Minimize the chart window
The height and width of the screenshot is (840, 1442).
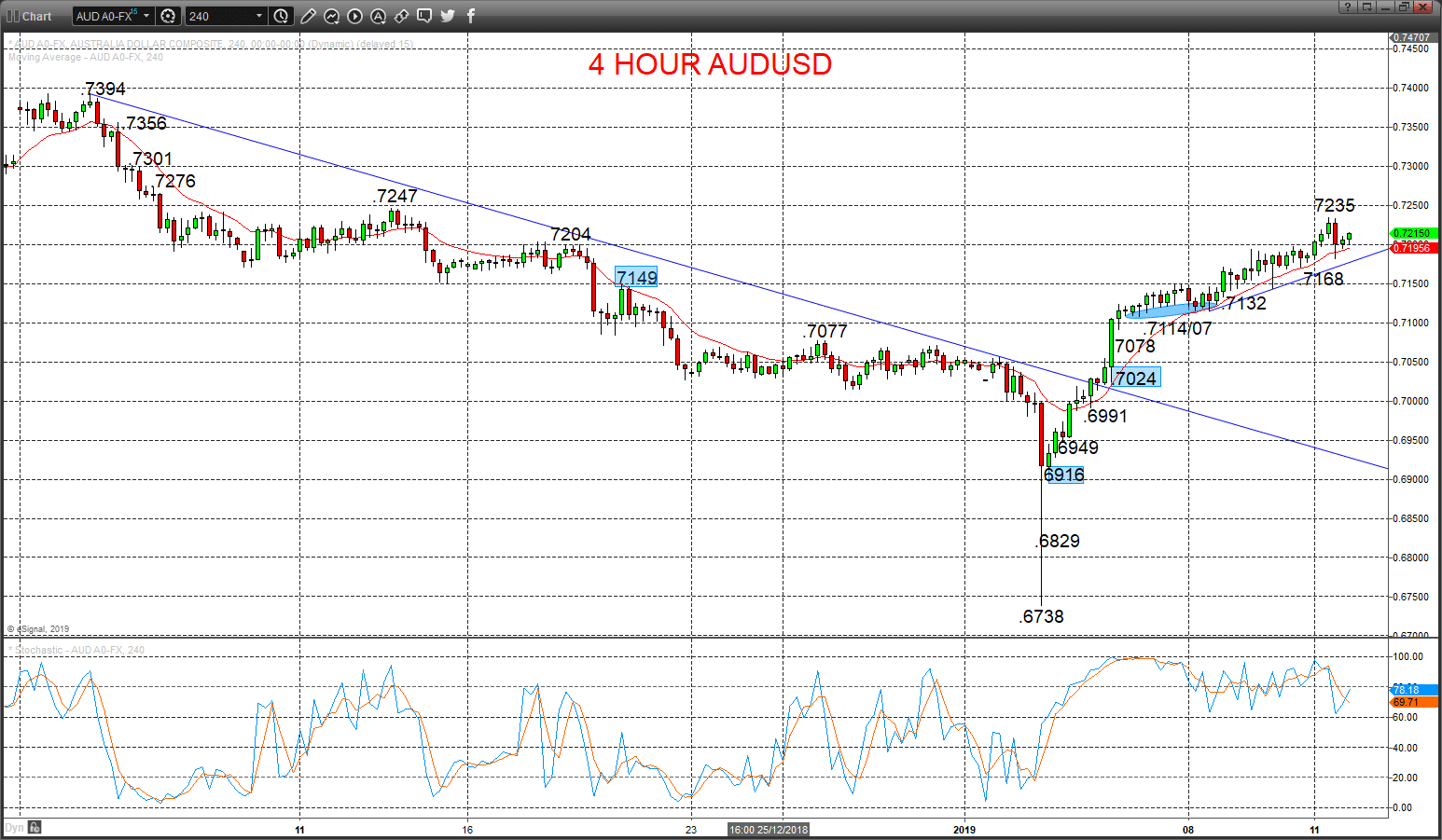coord(1385,7)
